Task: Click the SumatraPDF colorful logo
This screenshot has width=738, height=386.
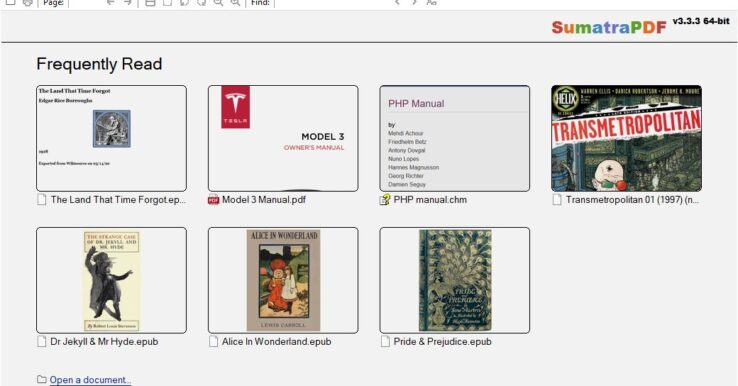Action: [x=609, y=27]
